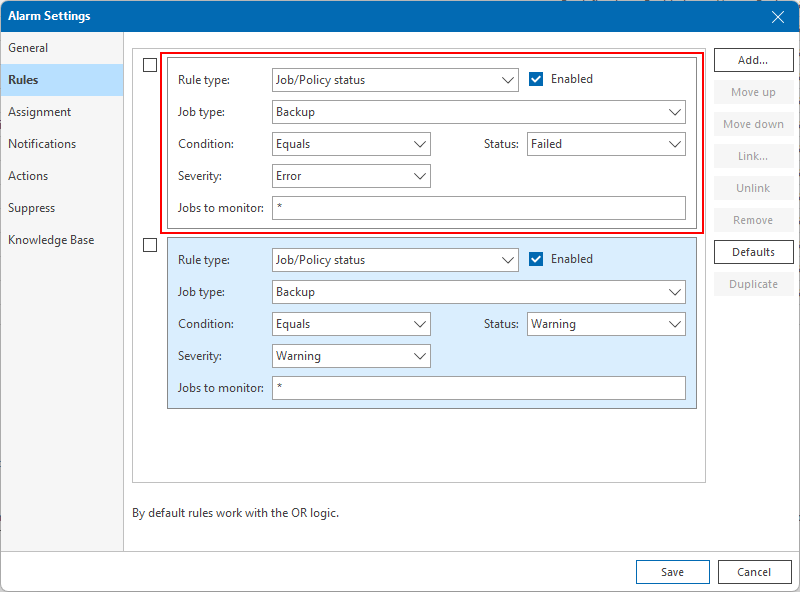Uncheck Enabled for the Failed status rule
Viewport: 800px width, 592px height.
tap(536, 79)
